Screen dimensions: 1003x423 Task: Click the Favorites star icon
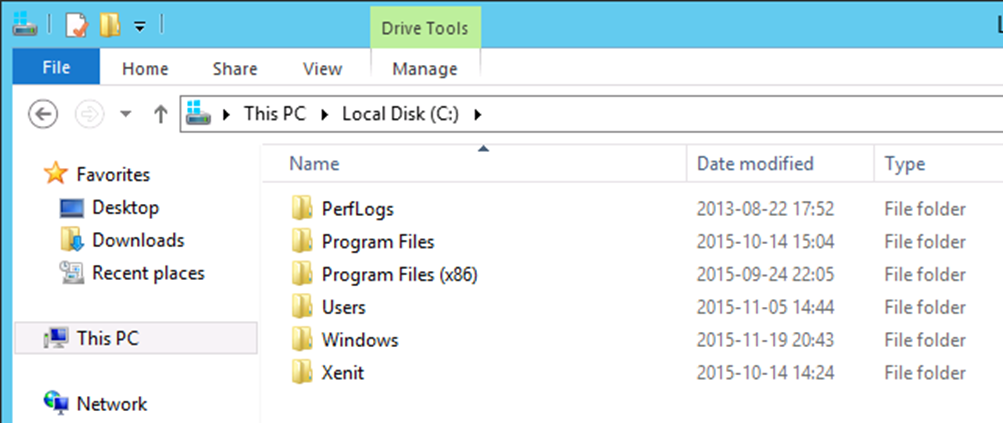56,173
